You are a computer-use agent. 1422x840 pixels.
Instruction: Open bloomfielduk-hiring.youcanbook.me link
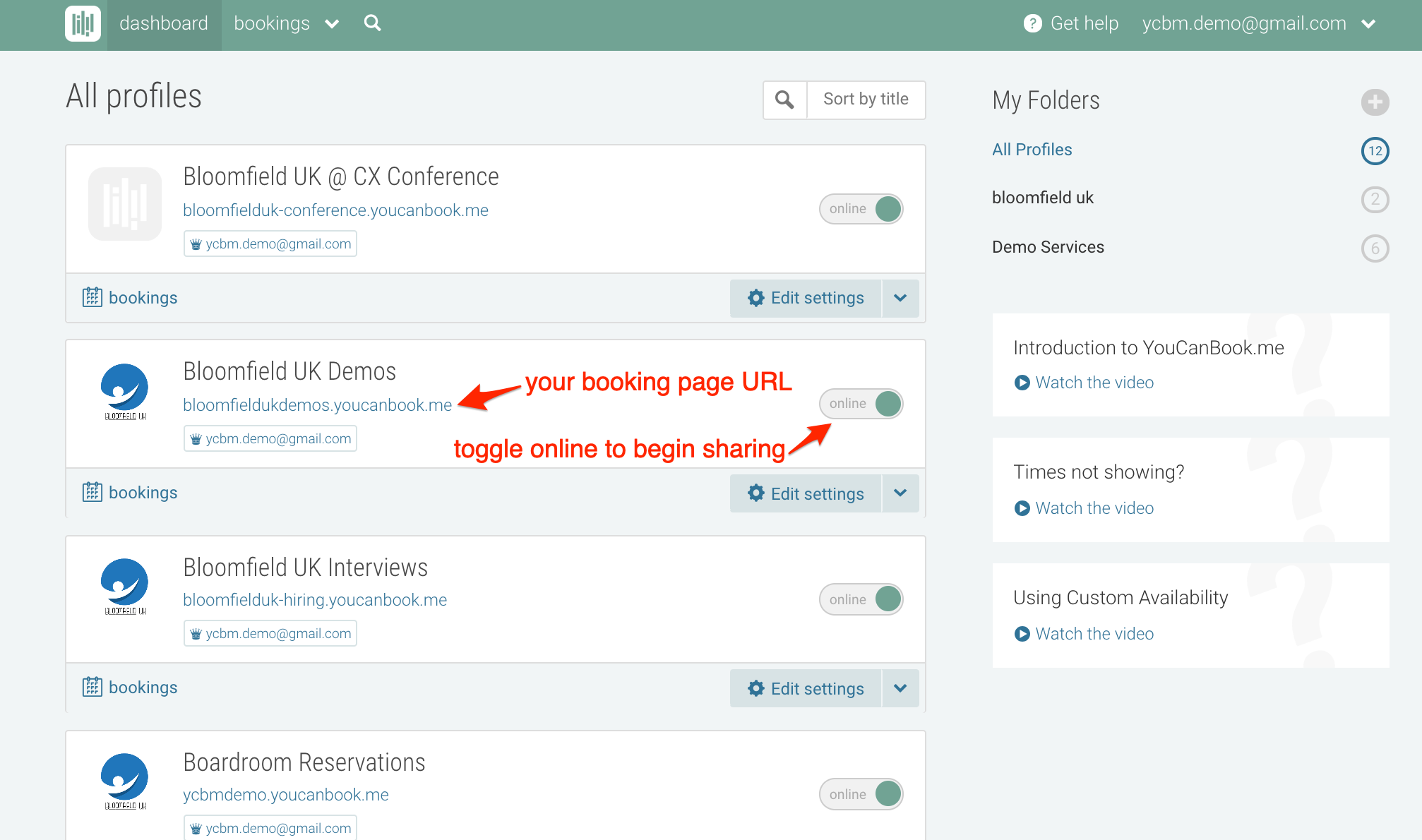315,600
